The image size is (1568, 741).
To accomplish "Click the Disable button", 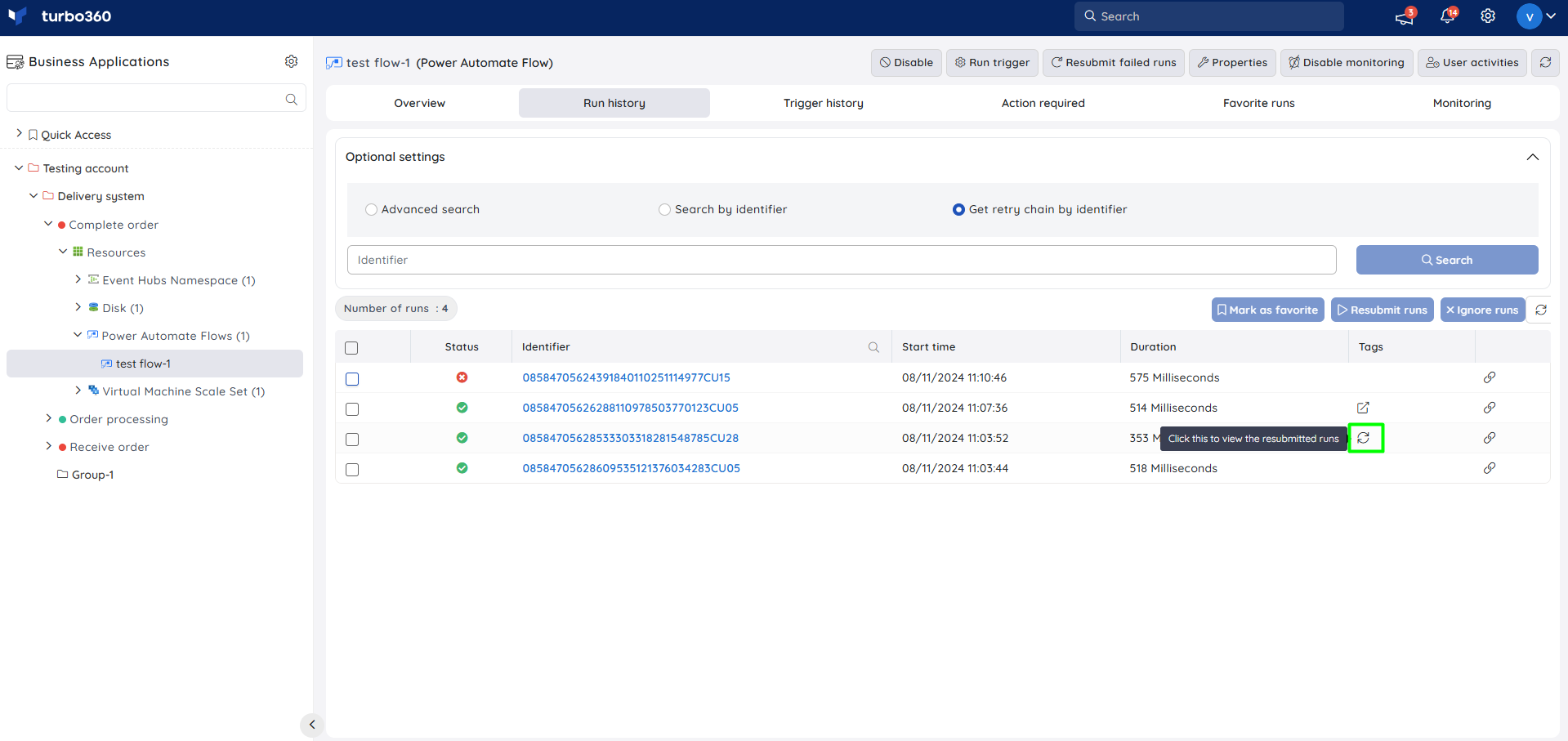I will click(x=907, y=63).
